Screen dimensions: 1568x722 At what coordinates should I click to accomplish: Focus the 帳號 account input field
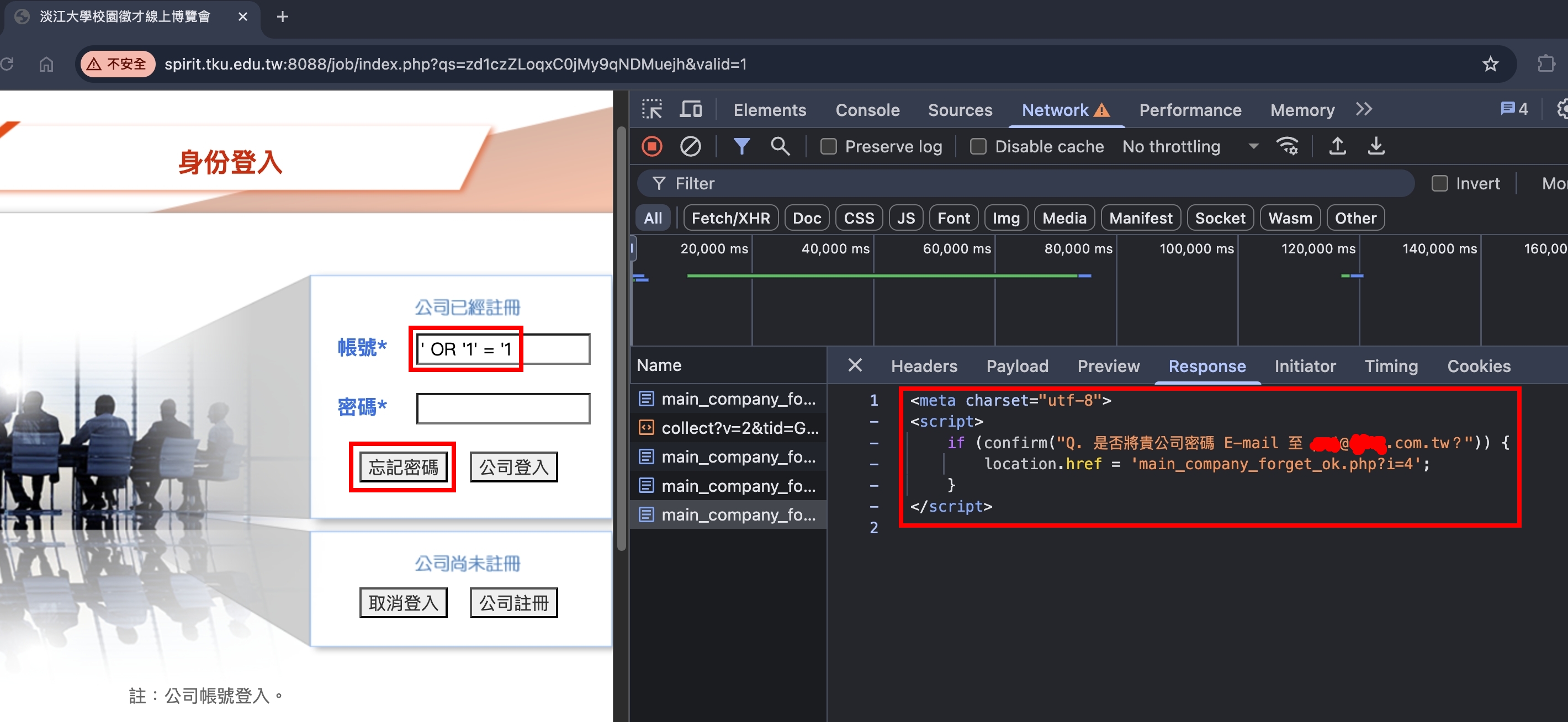pyautogui.click(x=503, y=349)
